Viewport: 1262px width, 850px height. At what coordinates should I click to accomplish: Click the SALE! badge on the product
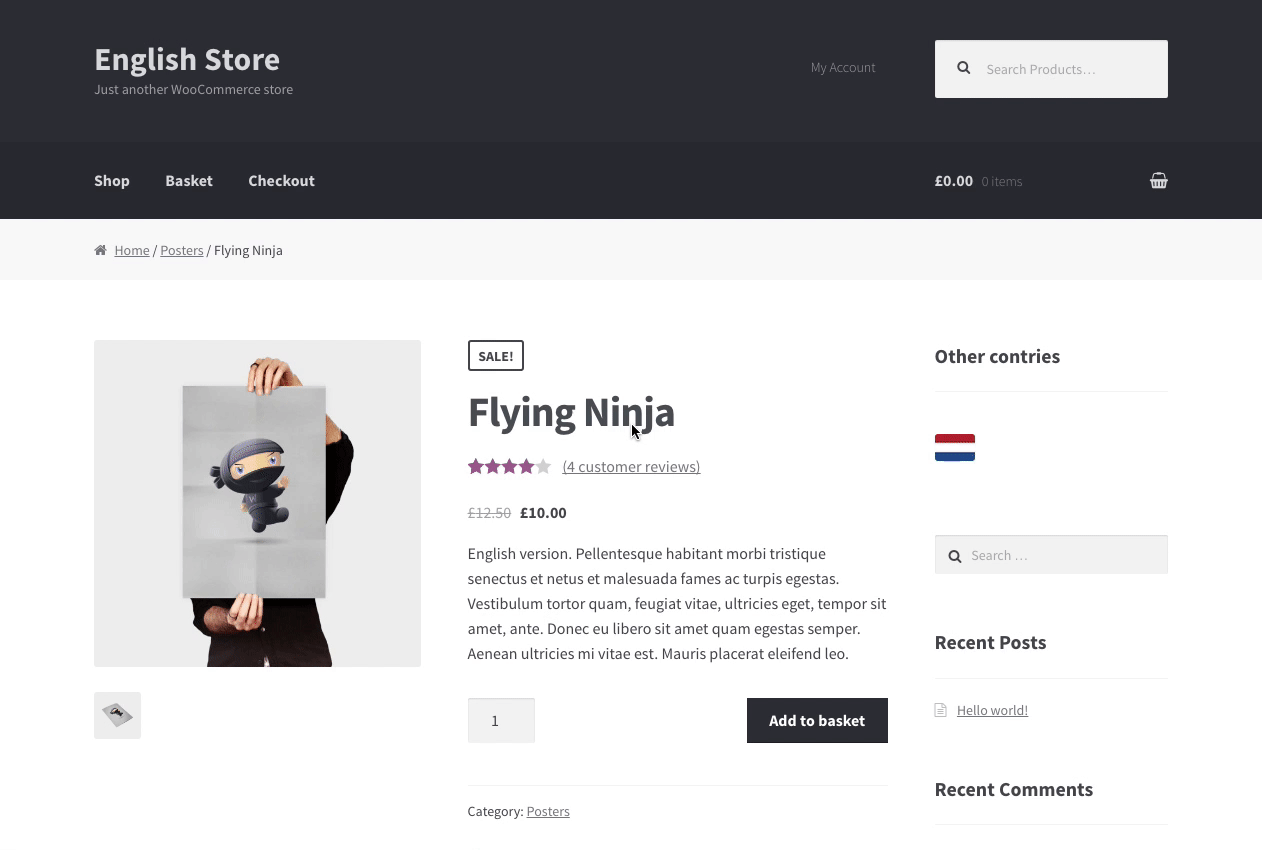(495, 355)
